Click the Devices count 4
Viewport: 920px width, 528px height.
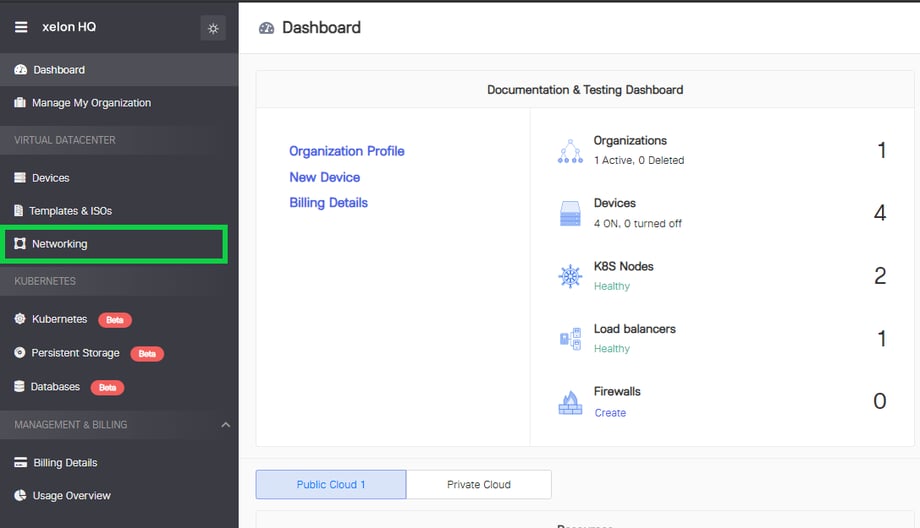coord(880,213)
